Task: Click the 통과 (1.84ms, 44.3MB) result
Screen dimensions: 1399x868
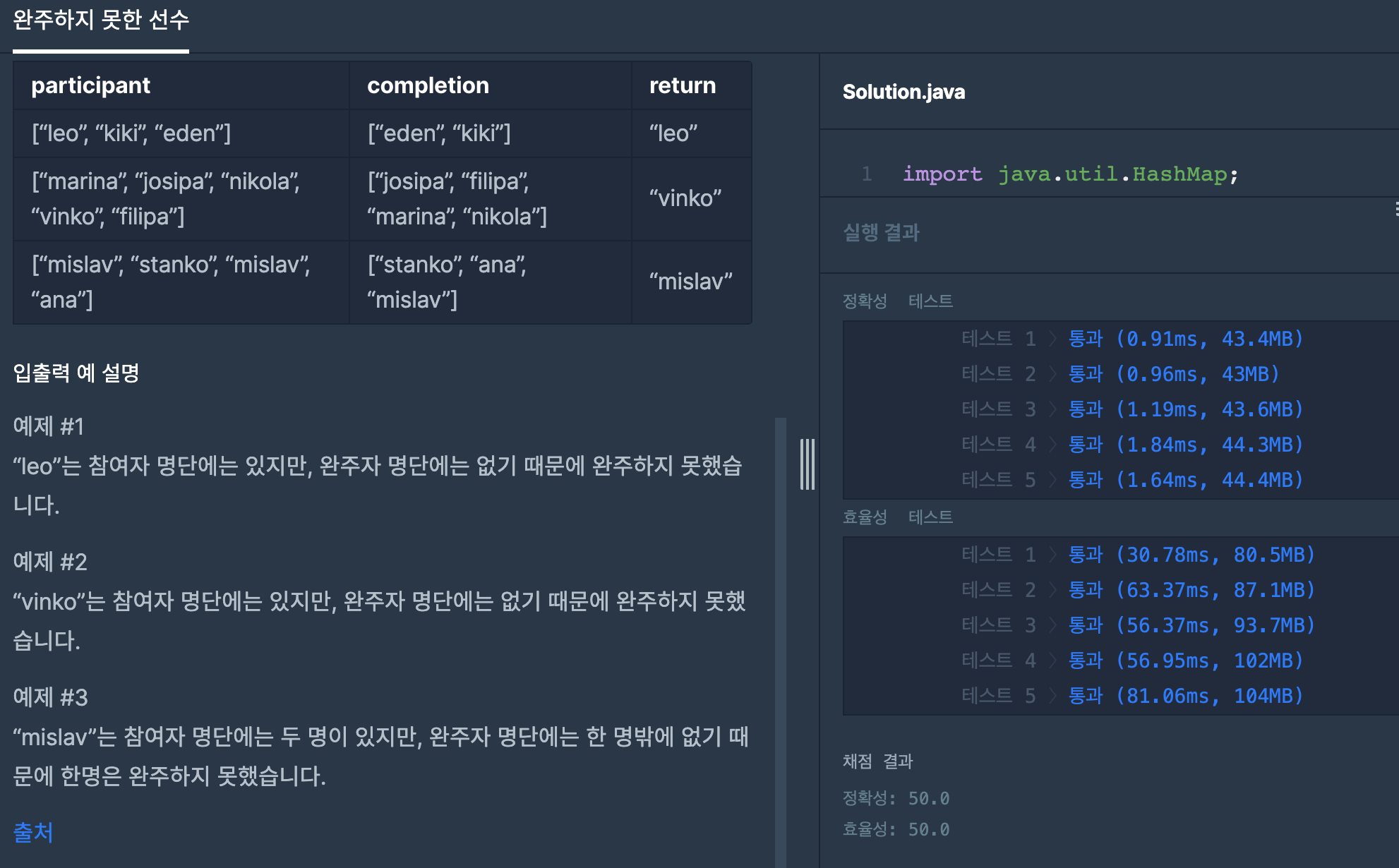Action: tap(1185, 445)
